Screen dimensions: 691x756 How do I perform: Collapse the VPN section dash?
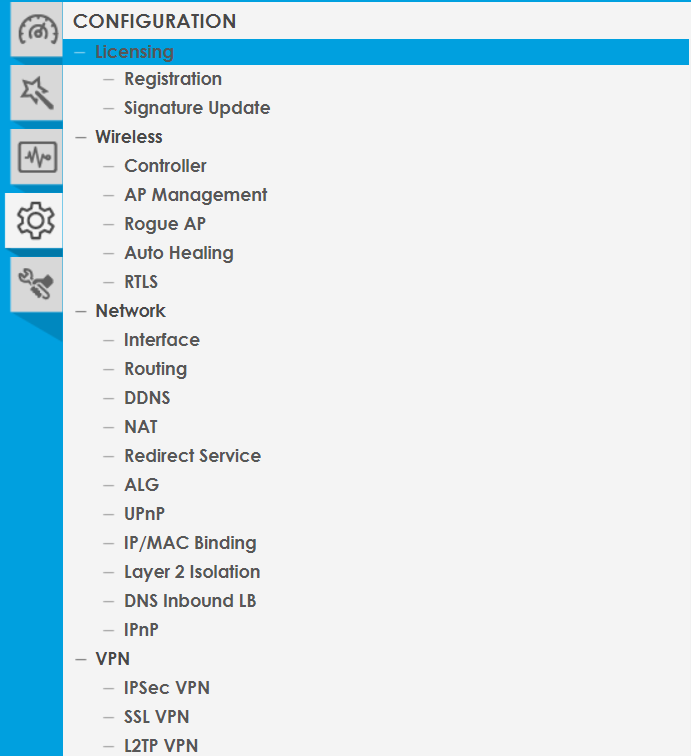coord(81,659)
